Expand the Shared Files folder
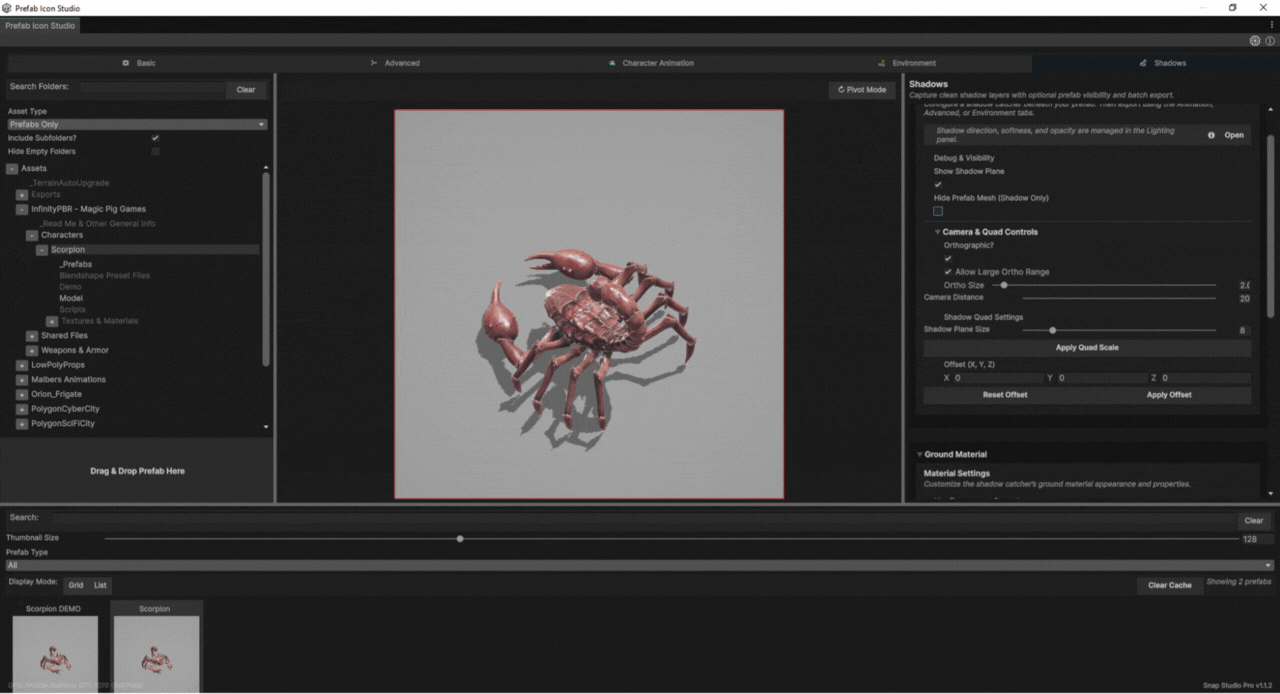 pyautogui.click(x=32, y=336)
